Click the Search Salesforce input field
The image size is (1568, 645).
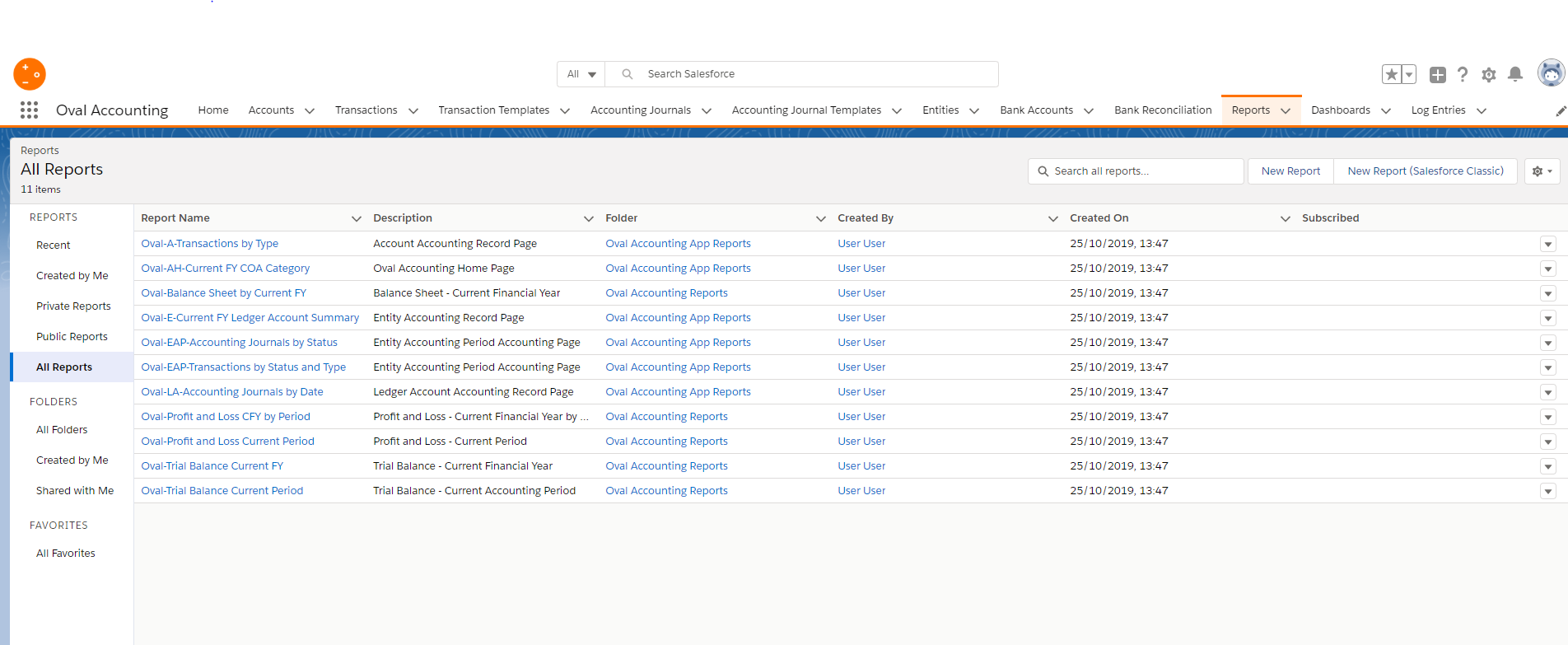801,74
